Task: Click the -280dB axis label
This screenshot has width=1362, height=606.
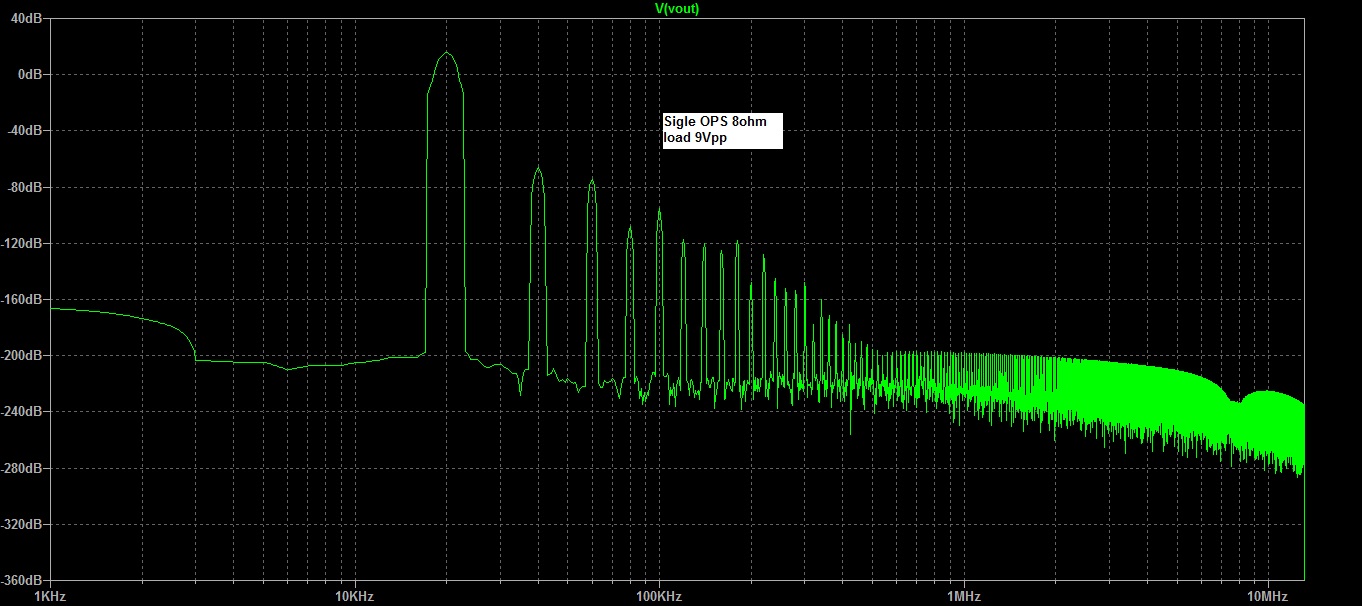Action: [21, 468]
